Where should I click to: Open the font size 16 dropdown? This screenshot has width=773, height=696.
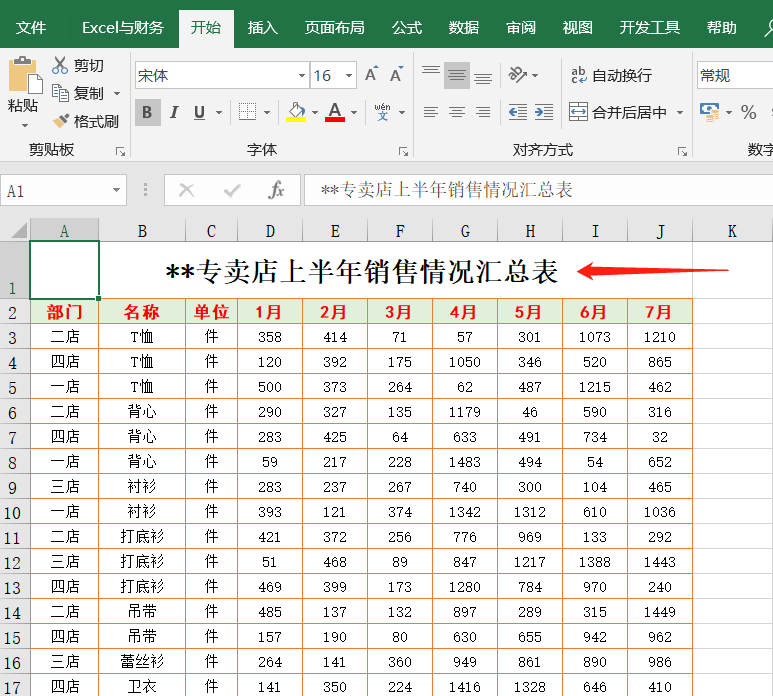(349, 75)
